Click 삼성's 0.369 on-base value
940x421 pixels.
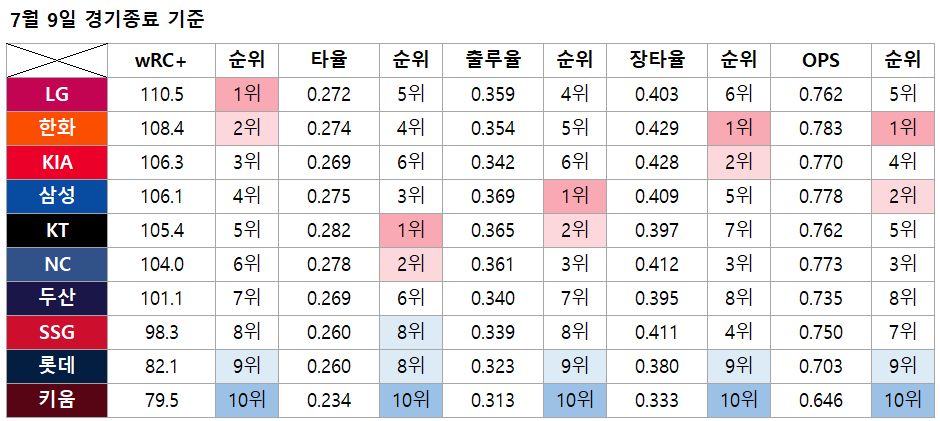tap(492, 196)
